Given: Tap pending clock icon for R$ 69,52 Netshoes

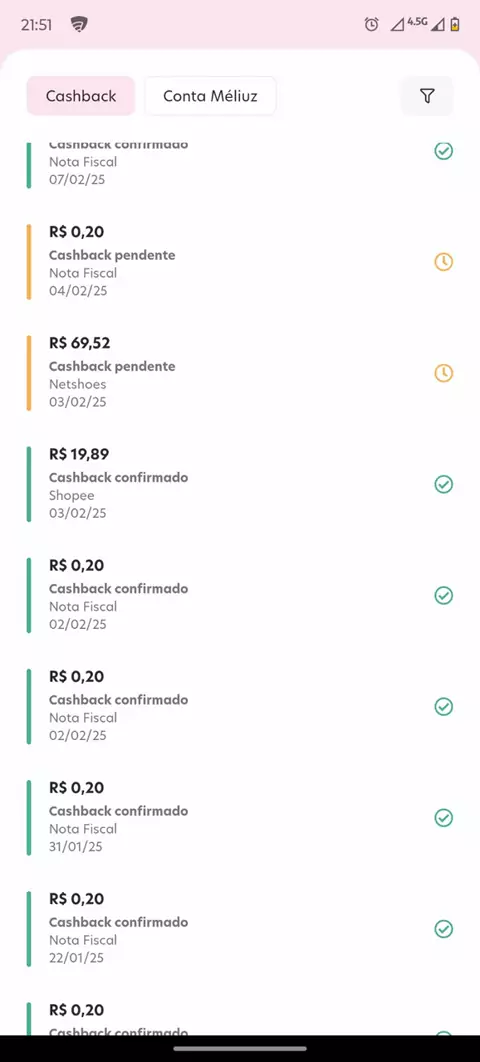Looking at the screenshot, I should coord(443,373).
